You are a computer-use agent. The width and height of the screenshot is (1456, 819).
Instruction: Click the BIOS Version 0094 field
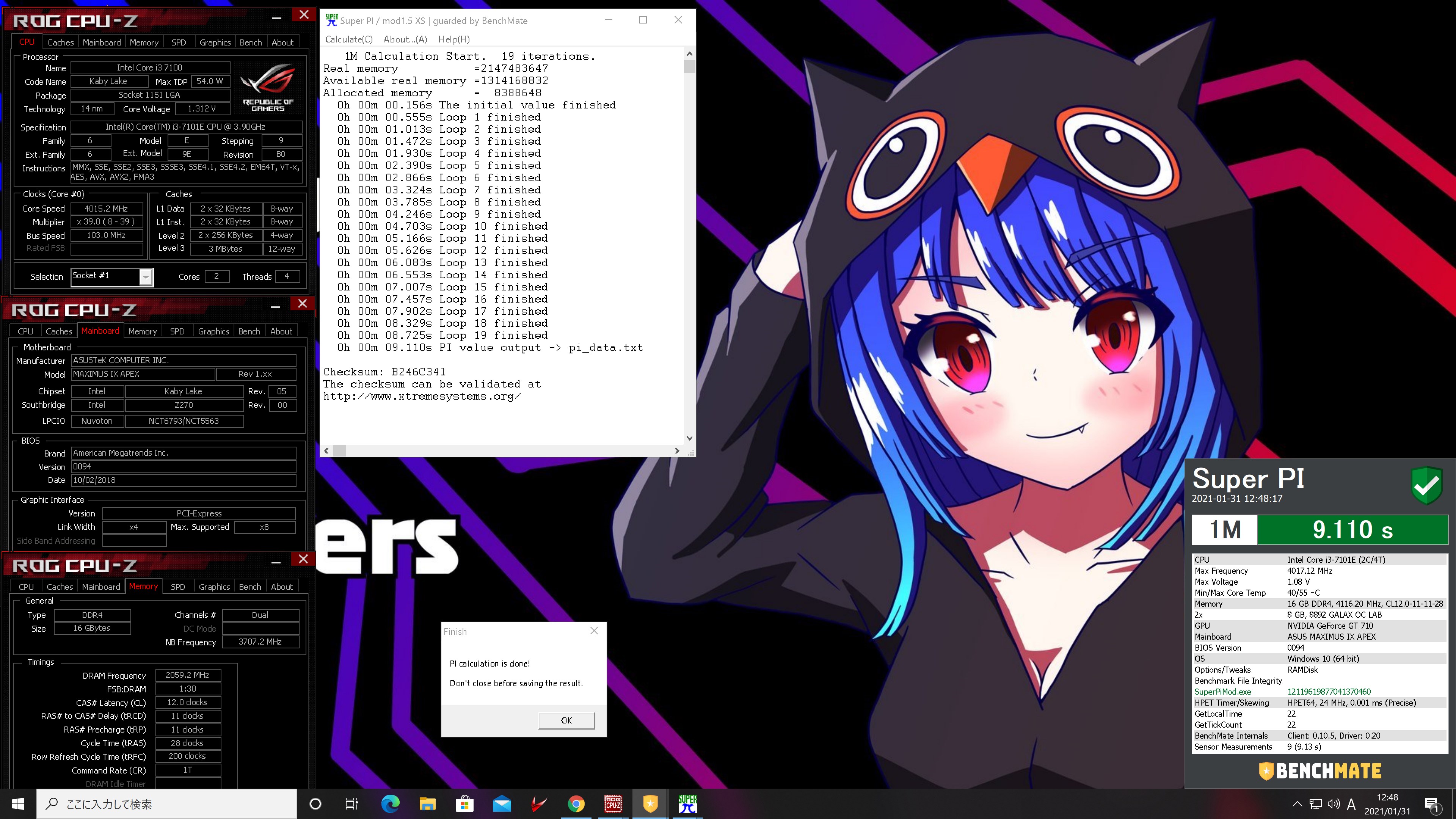[x=184, y=466]
